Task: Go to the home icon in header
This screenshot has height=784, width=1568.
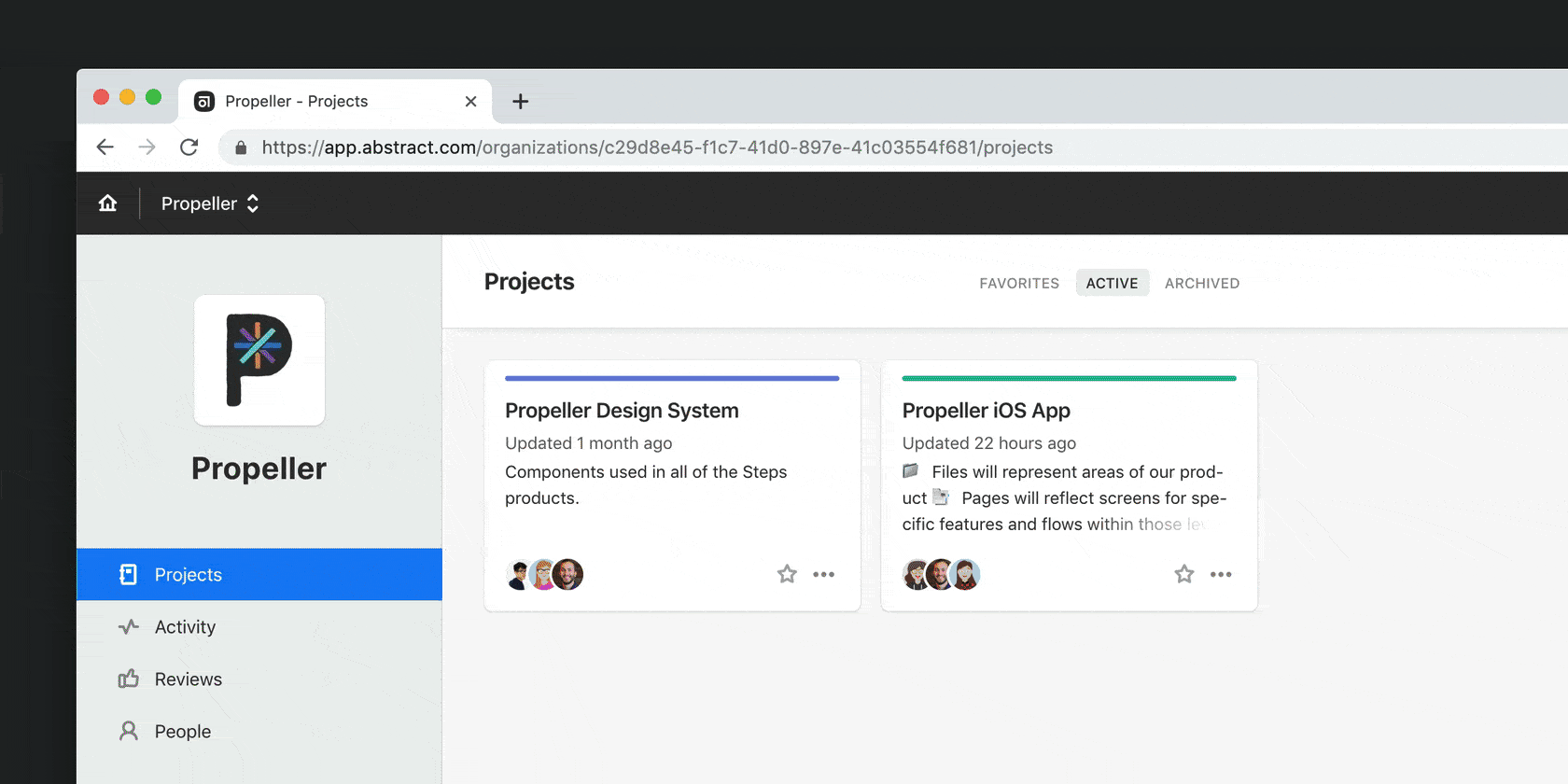Action: click(108, 203)
